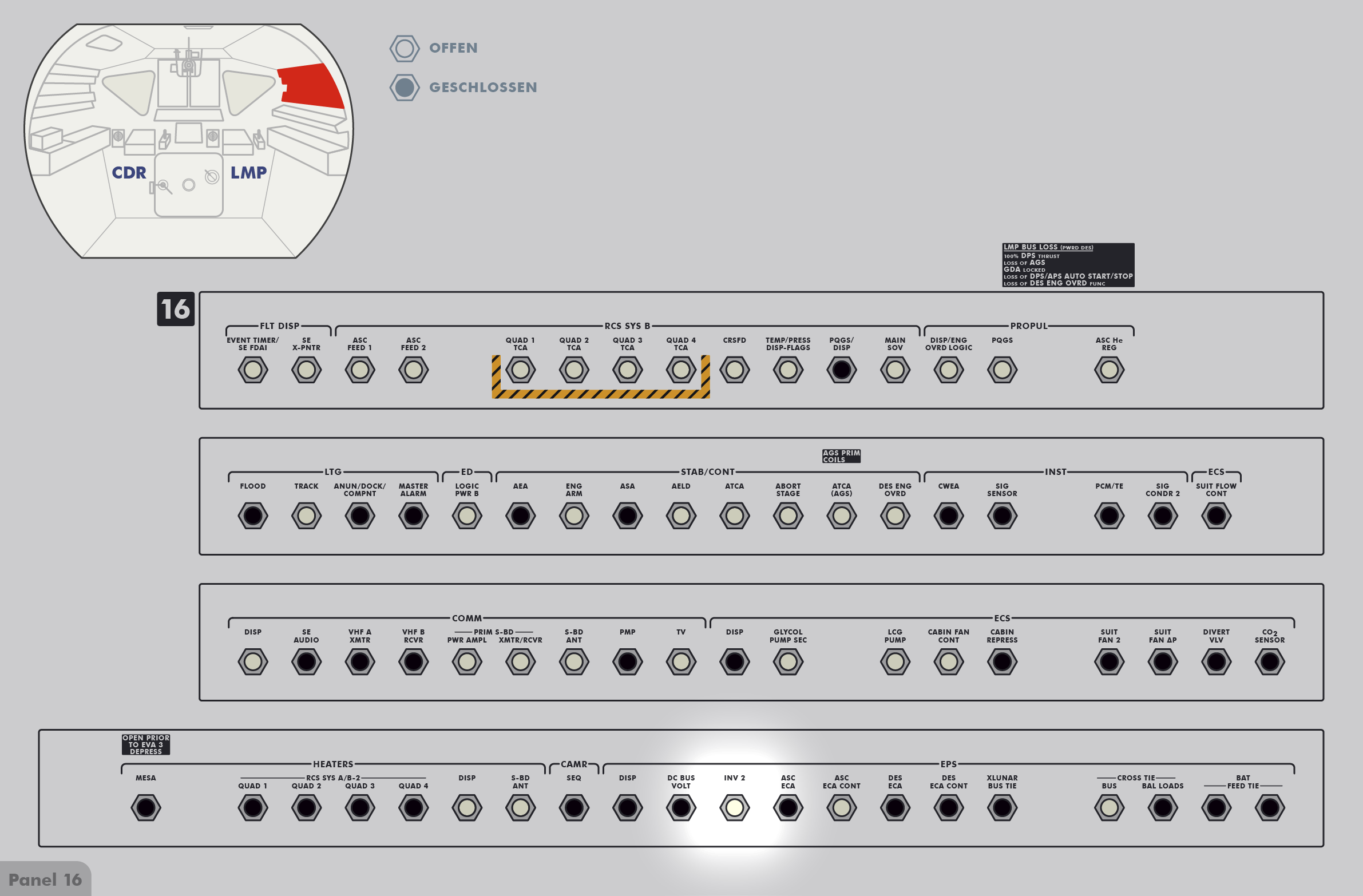Viewport: 1363px width, 896px height.
Task: Toggle the PQGS/DISP circuit breaker
Action: click(841, 370)
